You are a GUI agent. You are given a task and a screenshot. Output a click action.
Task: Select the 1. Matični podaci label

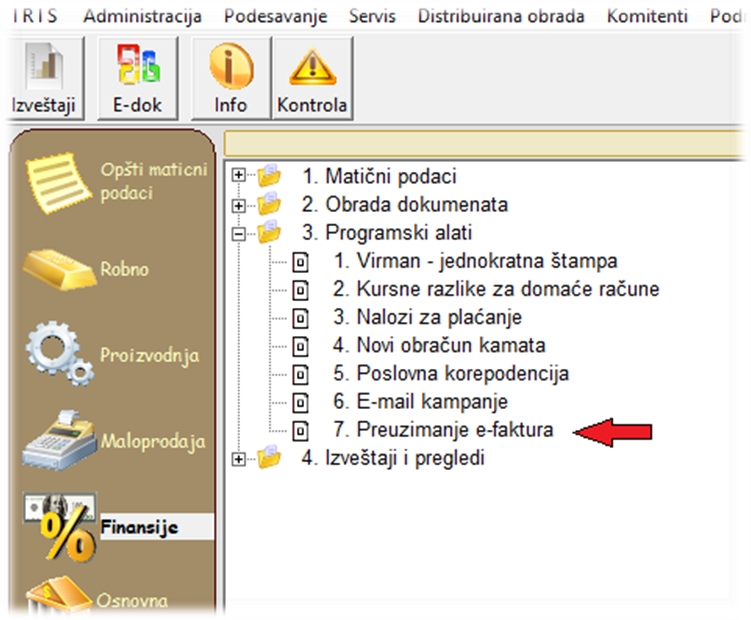(x=379, y=176)
